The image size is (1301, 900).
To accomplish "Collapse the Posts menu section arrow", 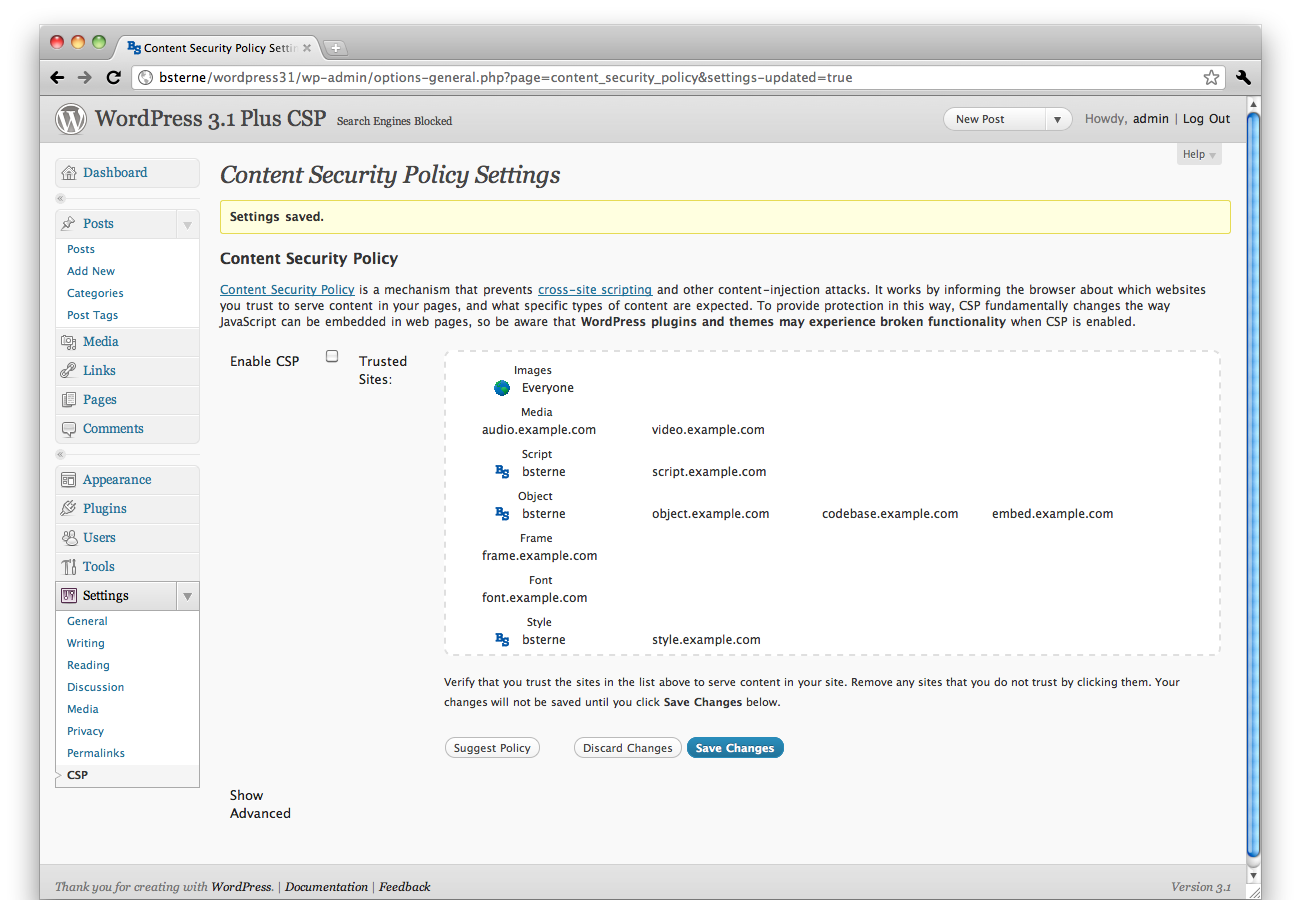I will coord(187,224).
